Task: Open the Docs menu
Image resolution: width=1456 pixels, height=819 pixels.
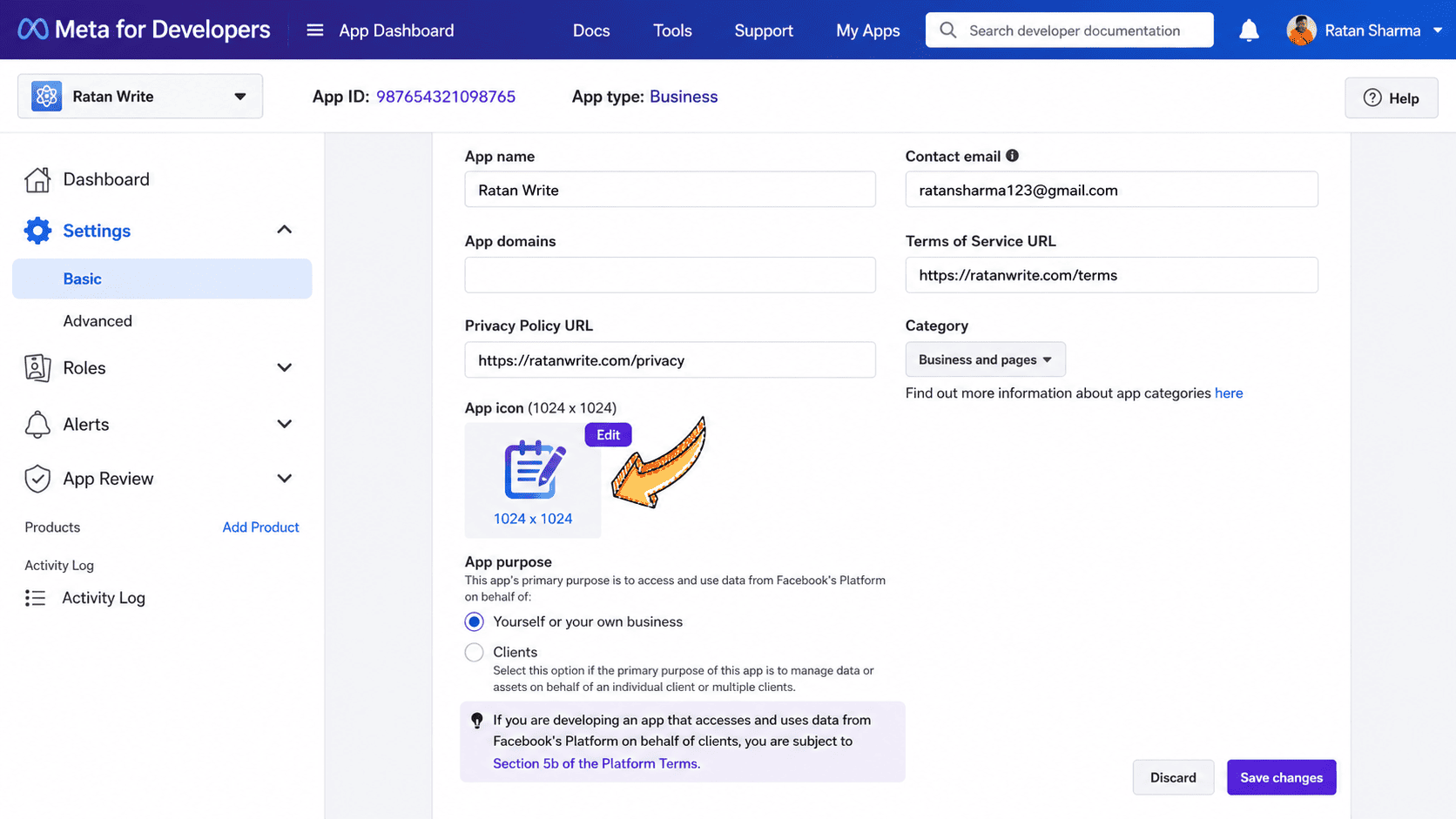Action: tap(591, 30)
